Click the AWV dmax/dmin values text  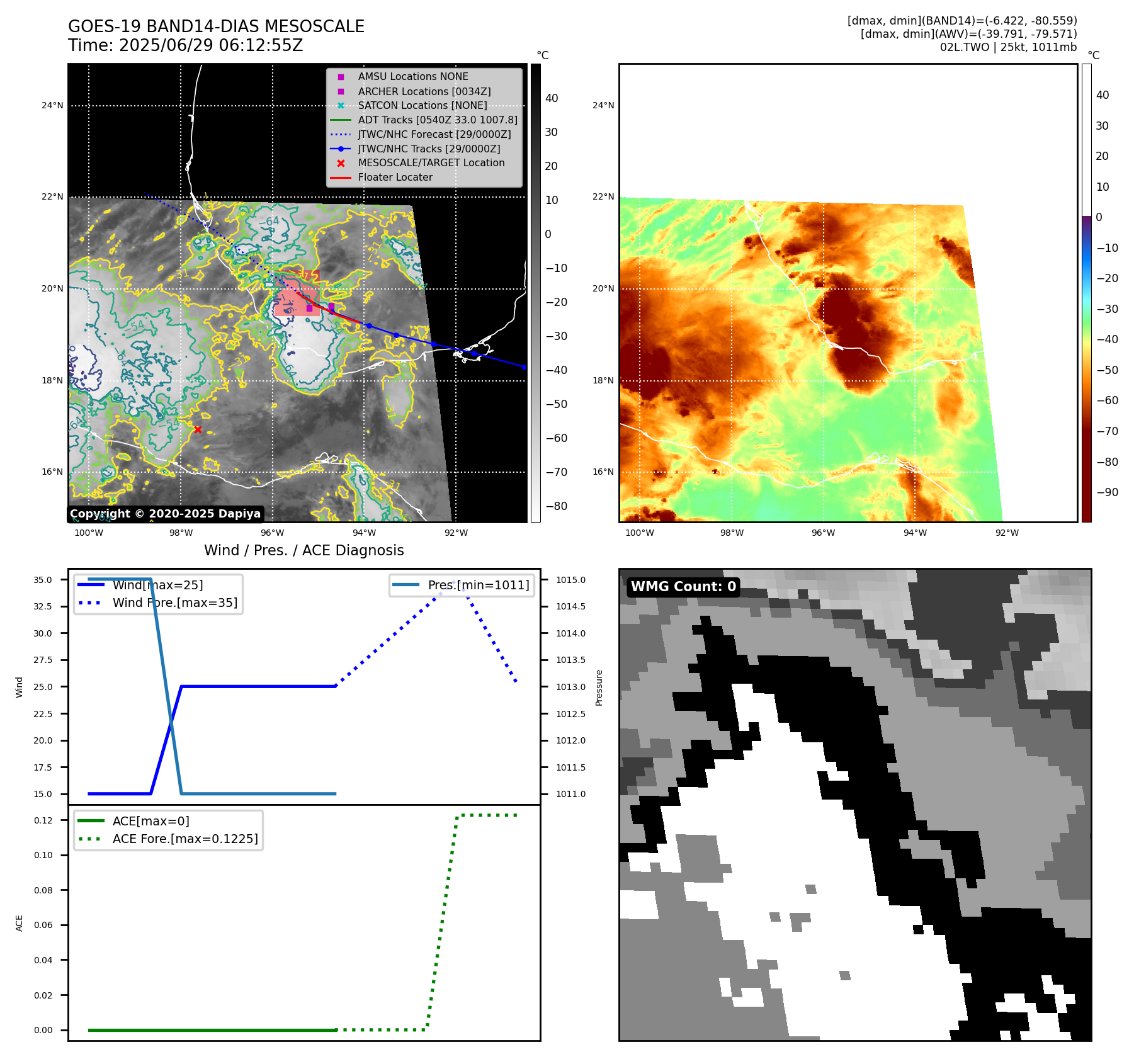tap(968, 34)
